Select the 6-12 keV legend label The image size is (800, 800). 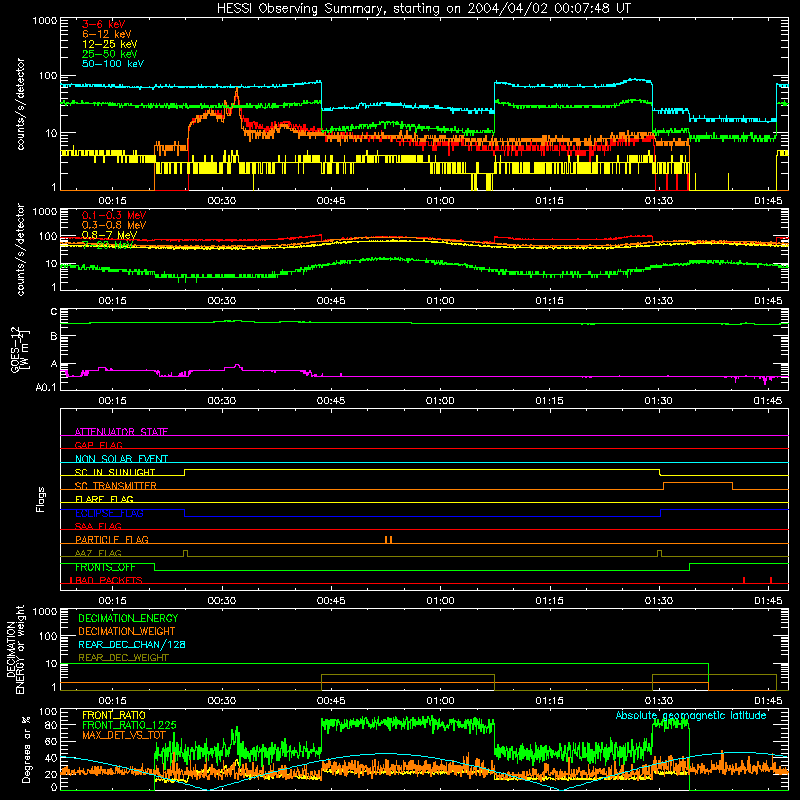click(107, 34)
